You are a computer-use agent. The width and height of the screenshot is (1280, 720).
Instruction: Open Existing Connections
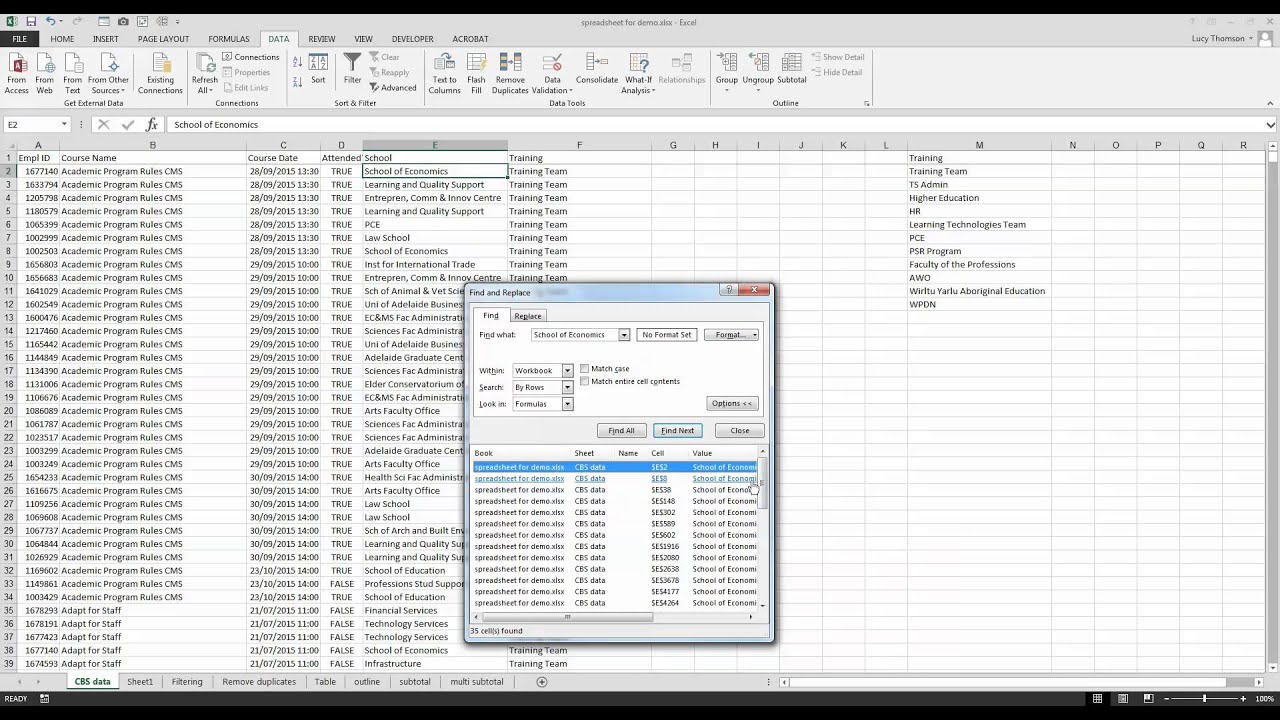click(160, 73)
